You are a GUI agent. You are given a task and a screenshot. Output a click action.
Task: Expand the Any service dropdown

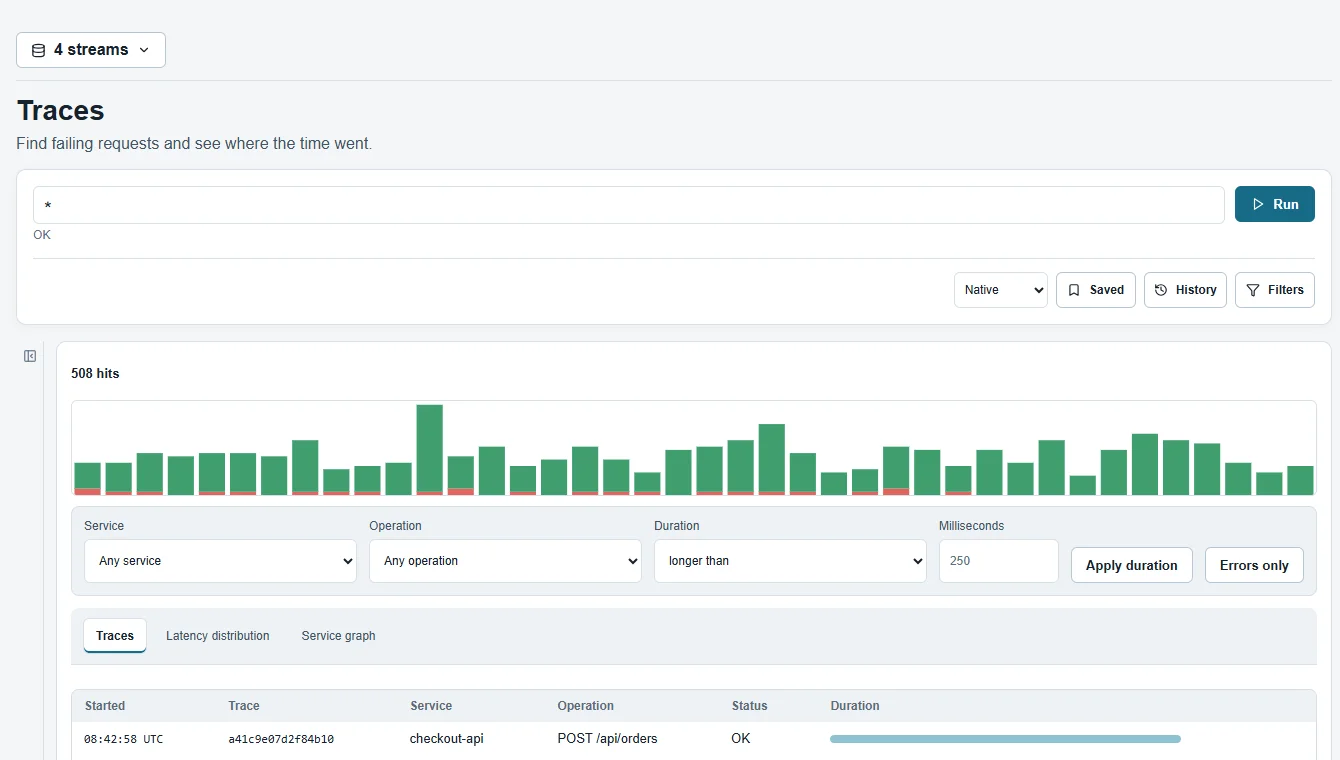pyautogui.click(x=220, y=561)
